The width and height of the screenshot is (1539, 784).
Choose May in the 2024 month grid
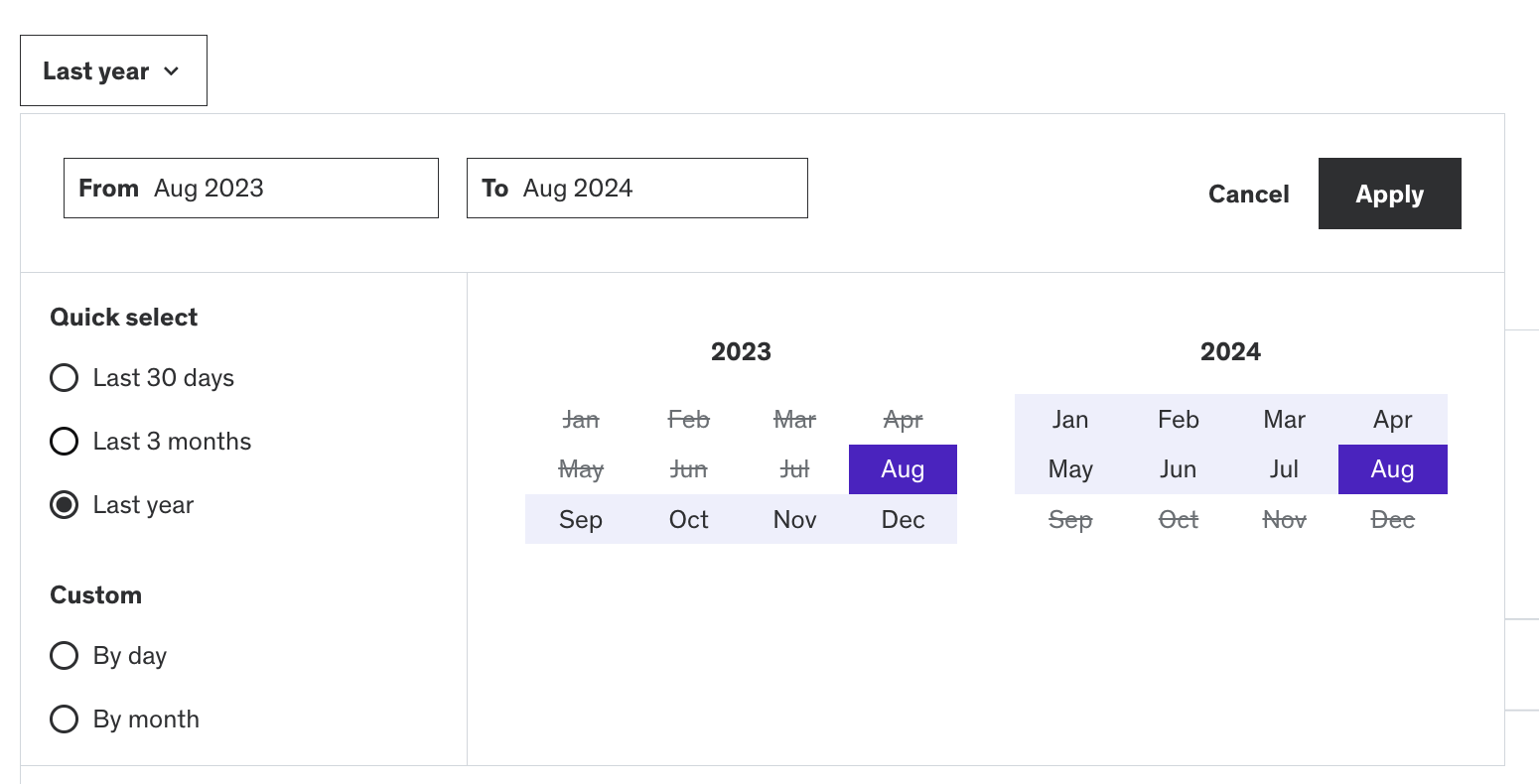pos(1069,469)
